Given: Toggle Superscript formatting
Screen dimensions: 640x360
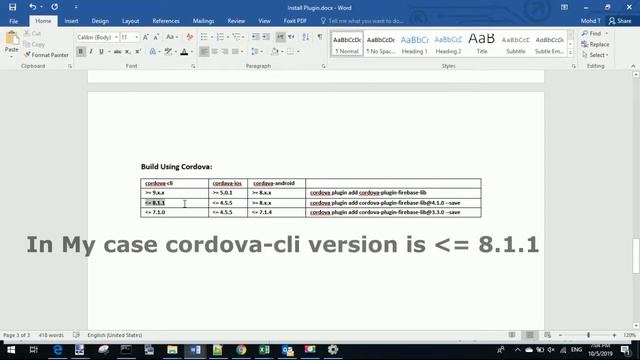Looking at the screenshot, I should [138, 51].
